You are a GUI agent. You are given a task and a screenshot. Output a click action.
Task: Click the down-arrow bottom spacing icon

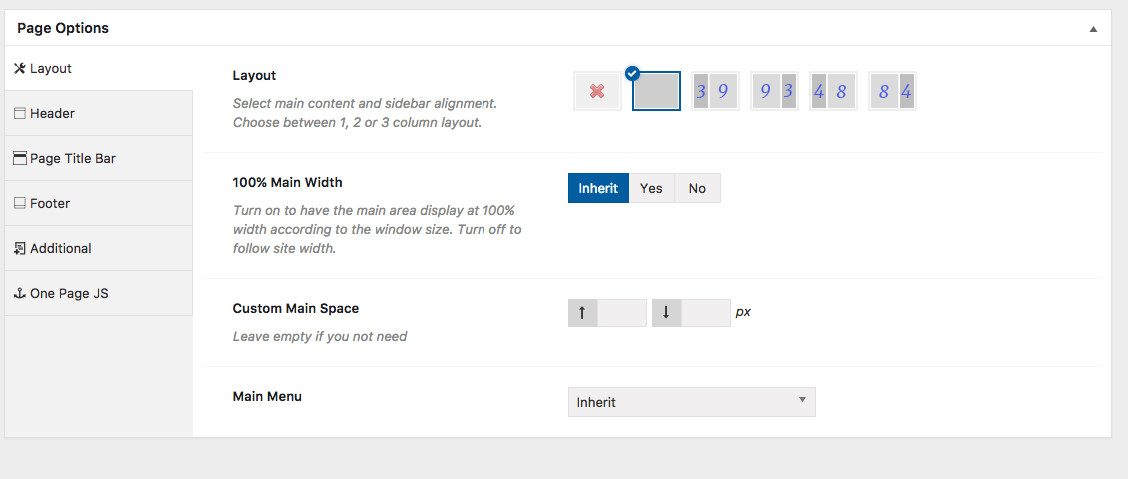pos(666,312)
